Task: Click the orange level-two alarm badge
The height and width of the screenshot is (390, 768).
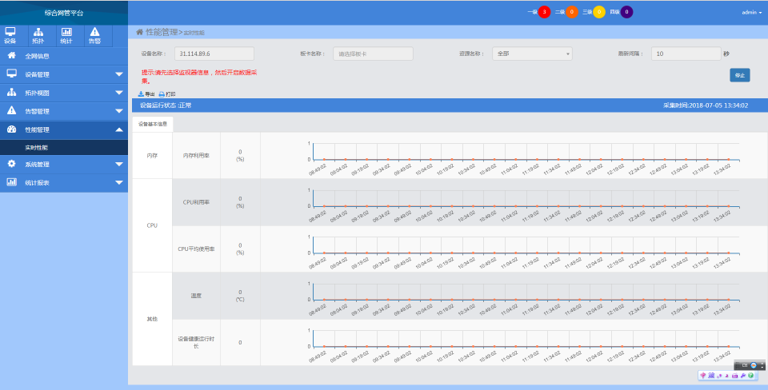Action: click(x=572, y=12)
